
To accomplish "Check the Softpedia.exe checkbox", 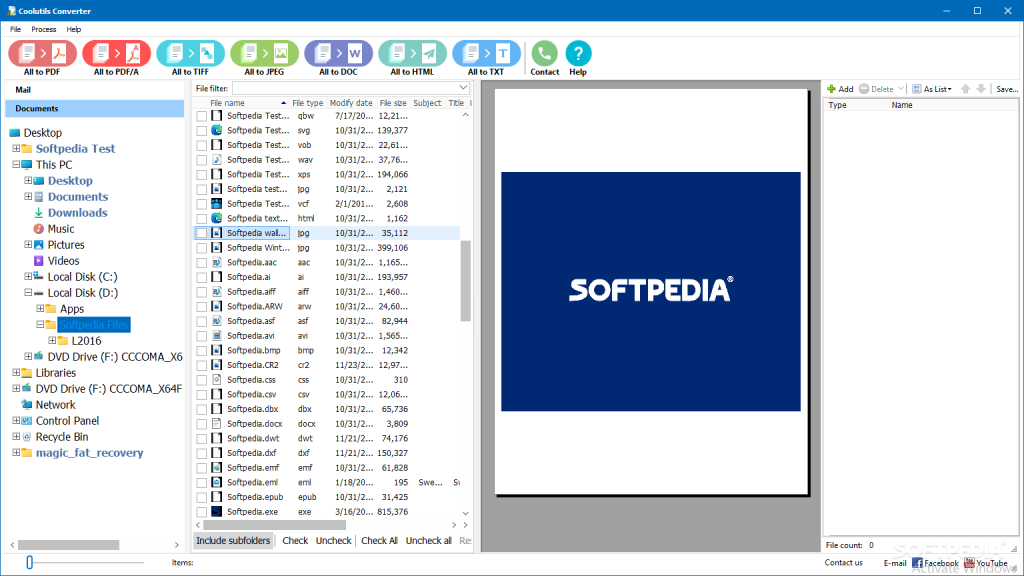I will click(x=202, y=512).
